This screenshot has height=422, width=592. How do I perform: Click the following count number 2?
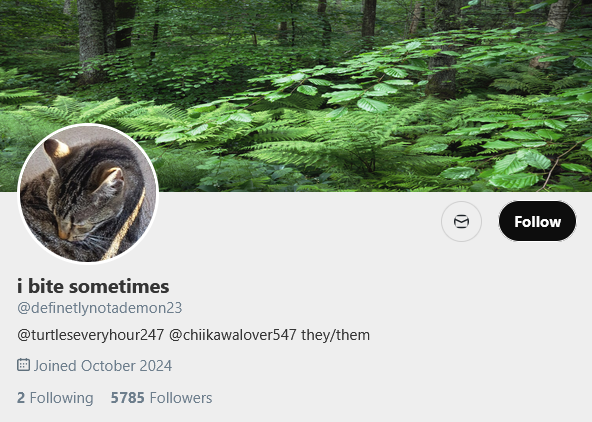pos(21,398)
